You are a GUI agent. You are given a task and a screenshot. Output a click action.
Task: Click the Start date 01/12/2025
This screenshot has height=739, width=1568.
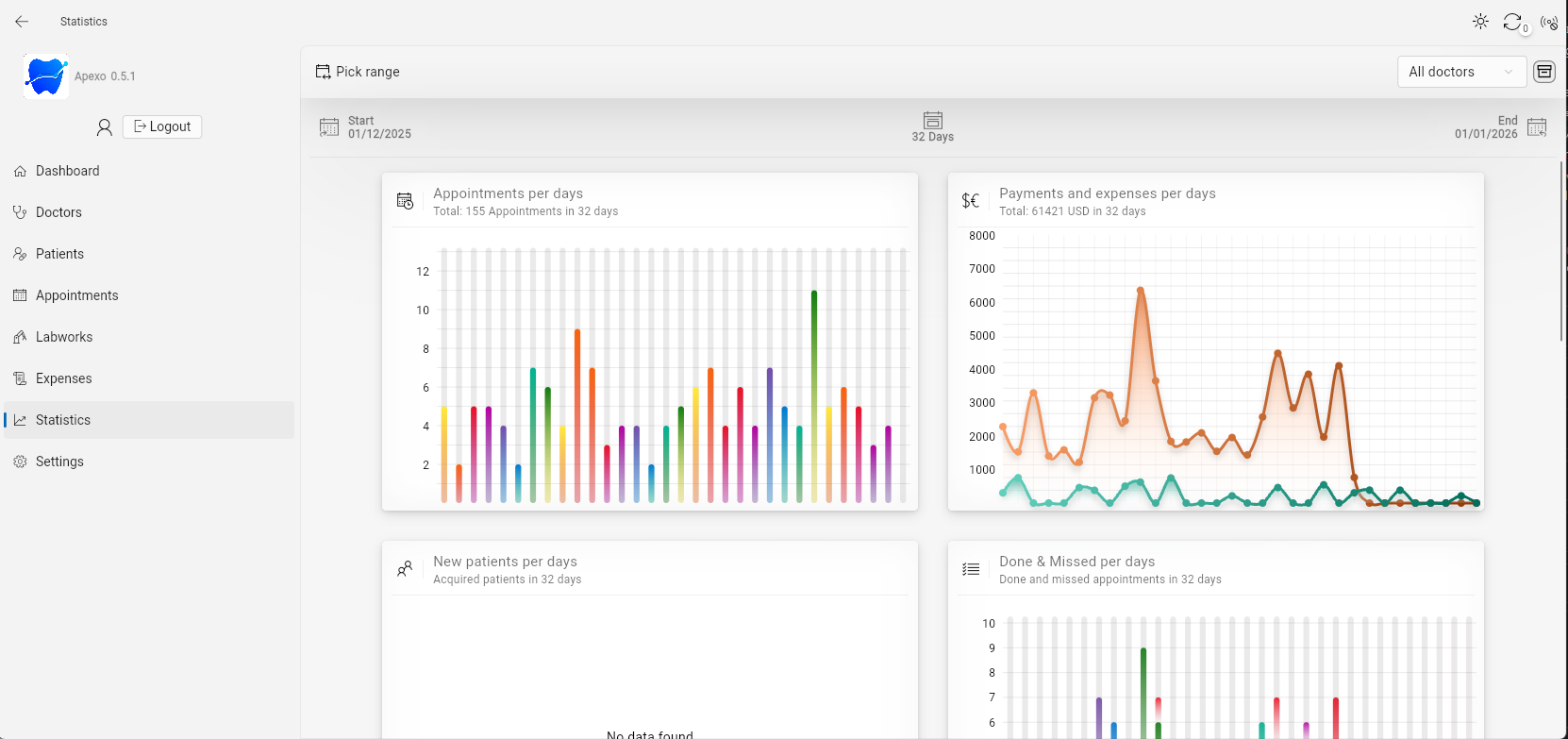(379, 134)
